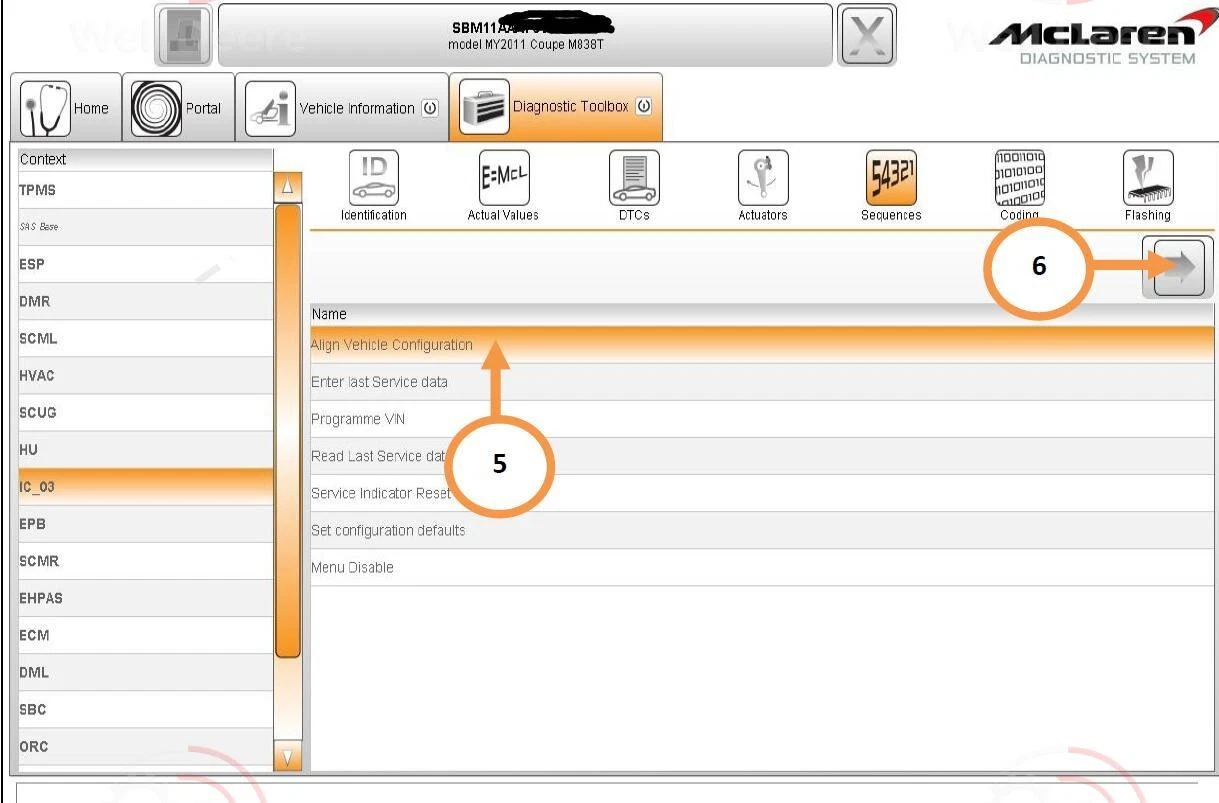The height and width of the screenshot is (803, 1219).
Task: Click the orange context scrollbar thumb
Action: point(287,430)
